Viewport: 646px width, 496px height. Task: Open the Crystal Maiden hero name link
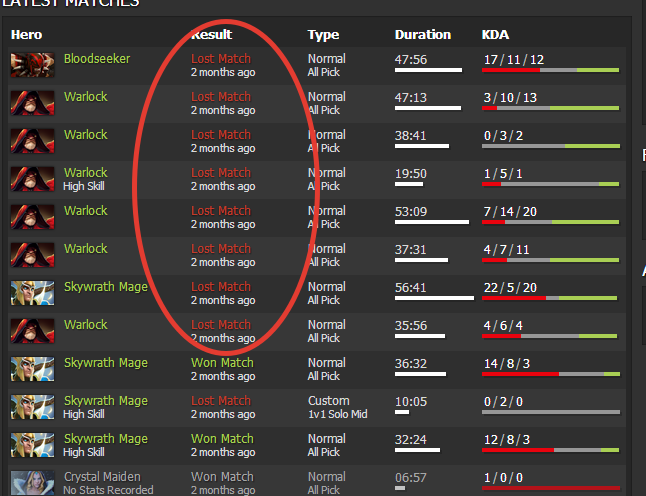(102, 477)
